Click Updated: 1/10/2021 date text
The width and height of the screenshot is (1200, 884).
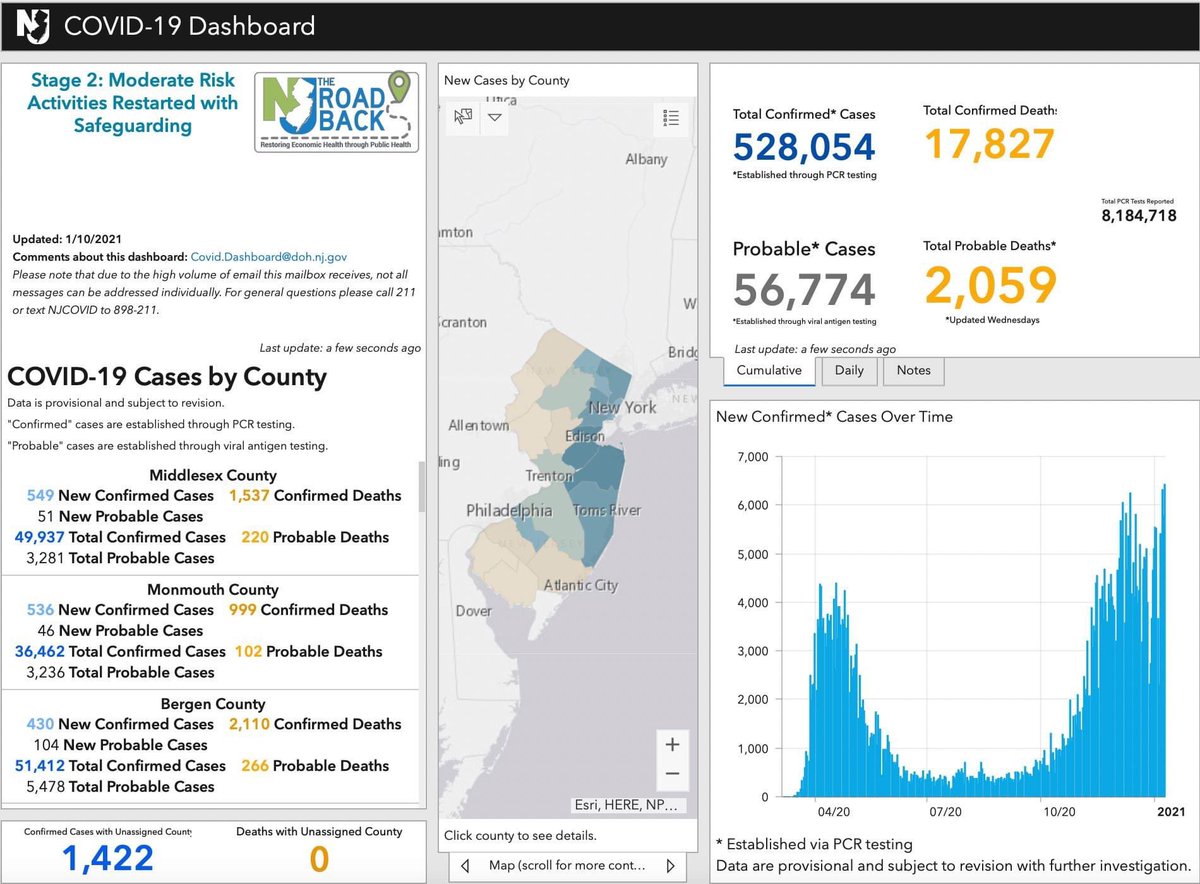tap(67, 240)
